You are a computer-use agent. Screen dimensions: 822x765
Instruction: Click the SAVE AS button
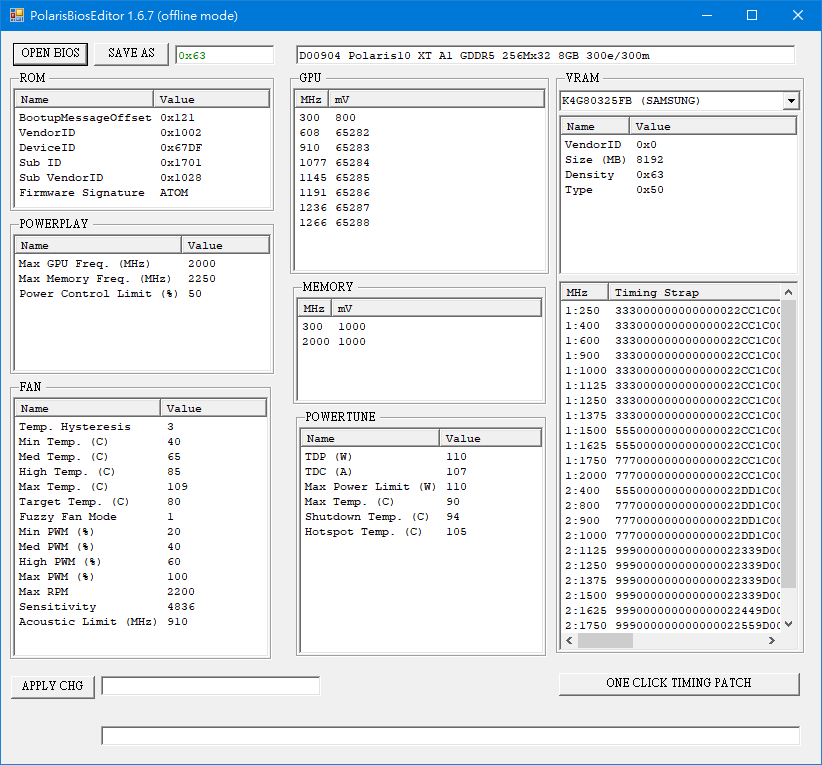click(131, 53)
